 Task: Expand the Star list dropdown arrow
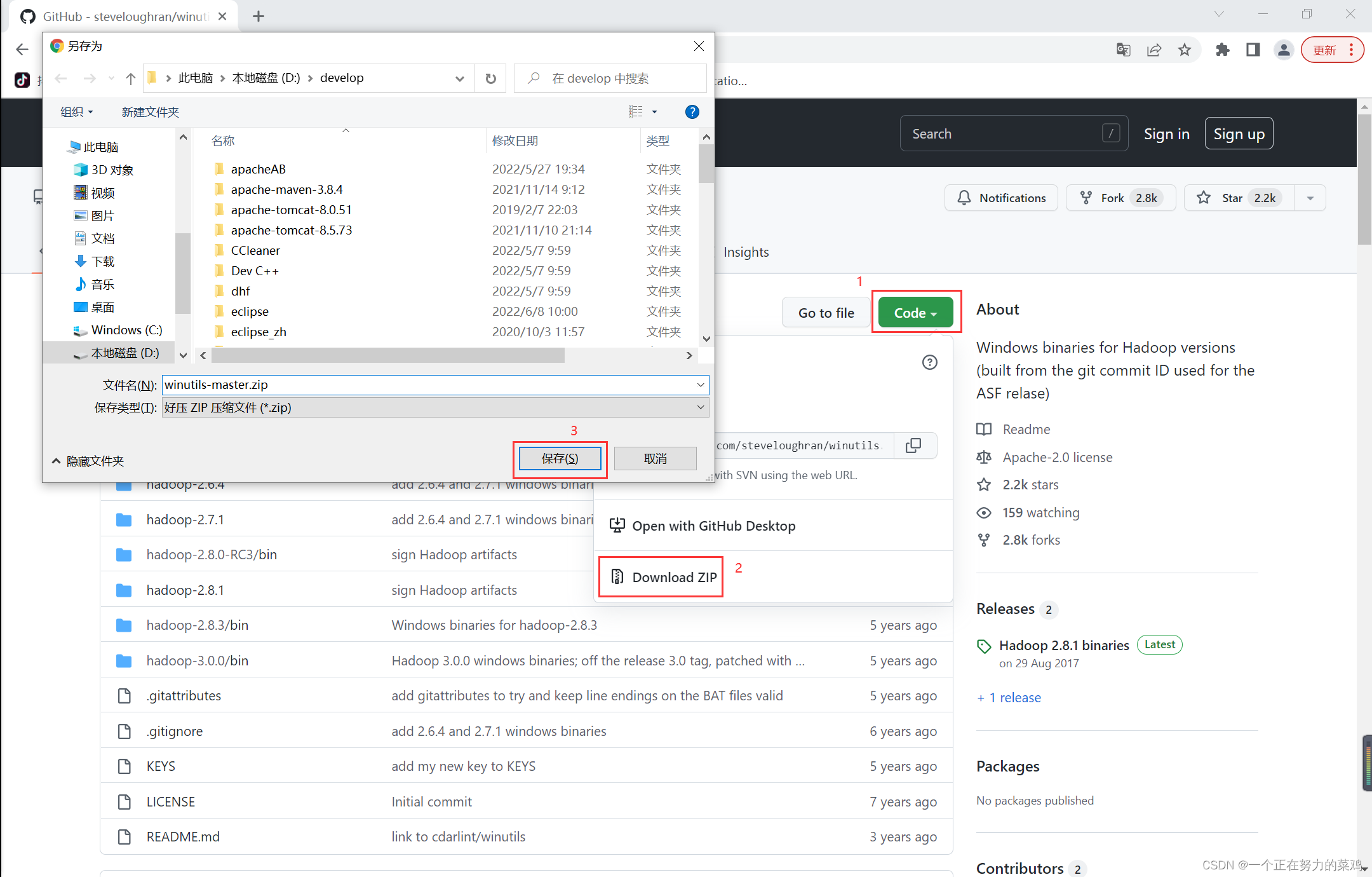point(1310,198)
